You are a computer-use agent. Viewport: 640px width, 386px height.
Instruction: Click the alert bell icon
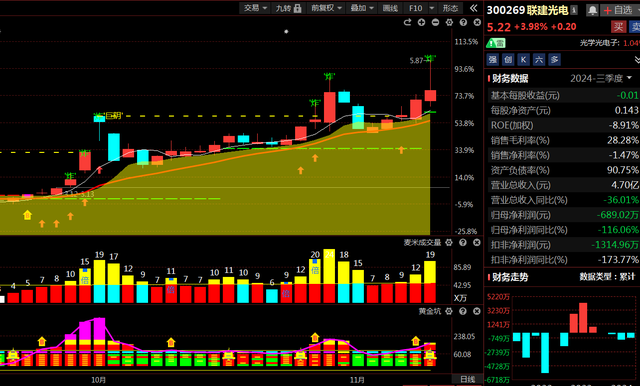tap(592, 10)
